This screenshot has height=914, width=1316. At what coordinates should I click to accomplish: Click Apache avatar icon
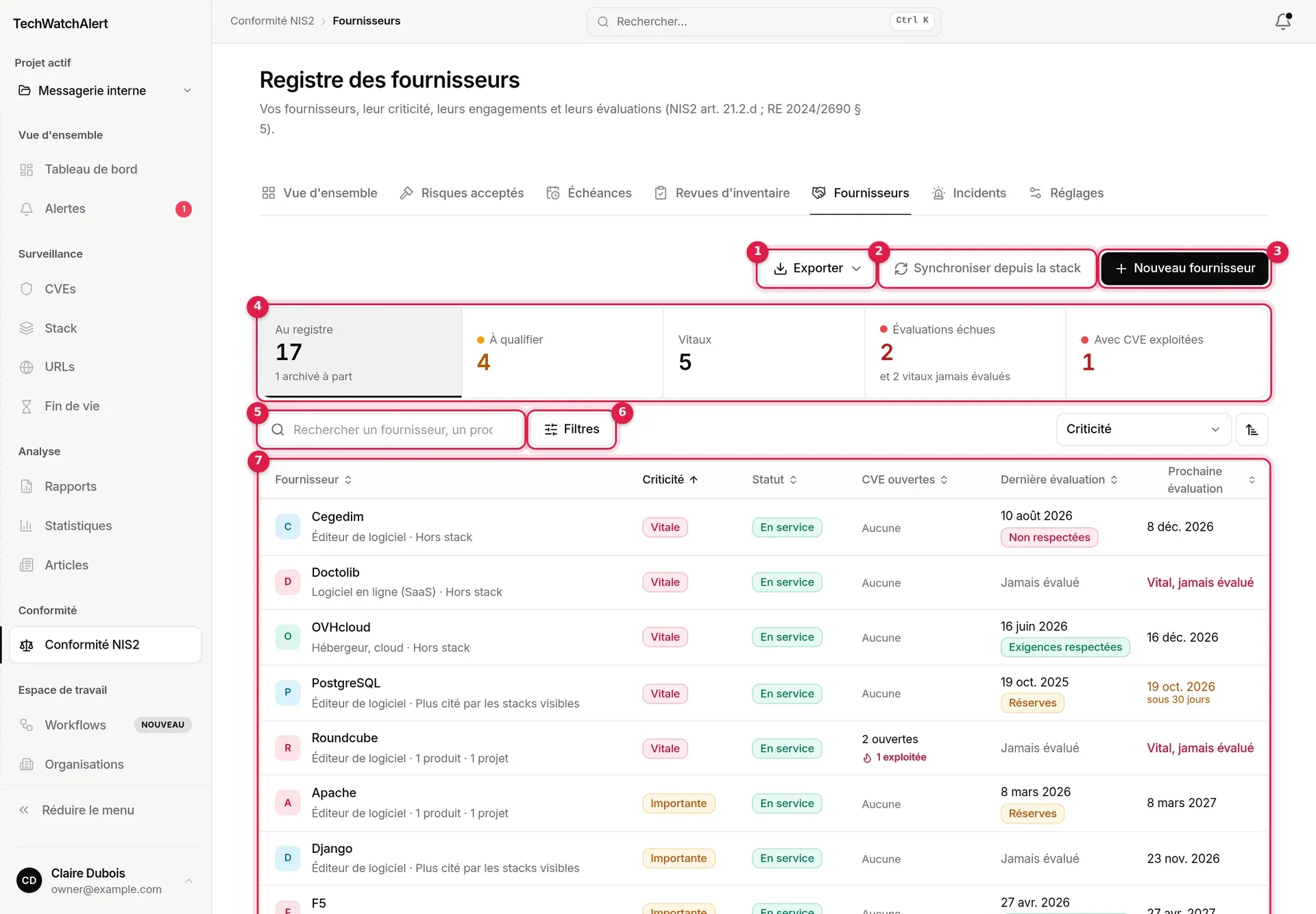[x=288, y=802]
